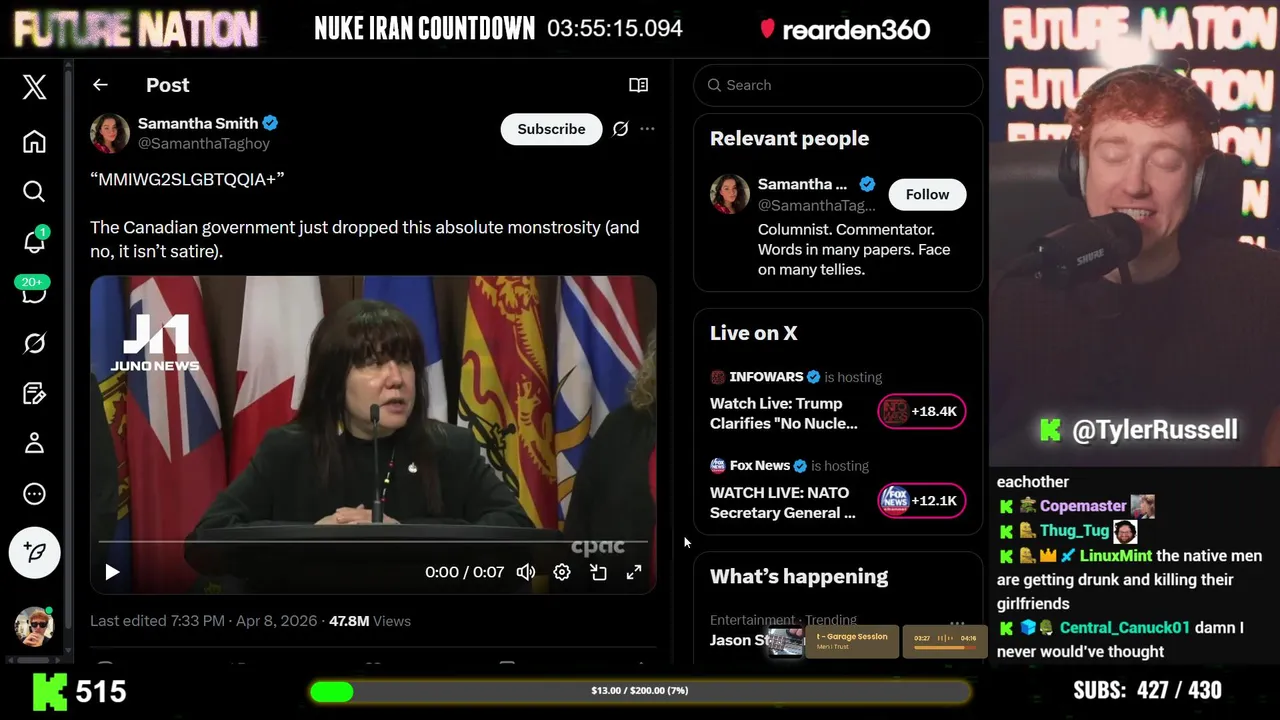1280x720 pixels.
Task: Open the X Home icon in sidebar
Action: tap(34, 142)
